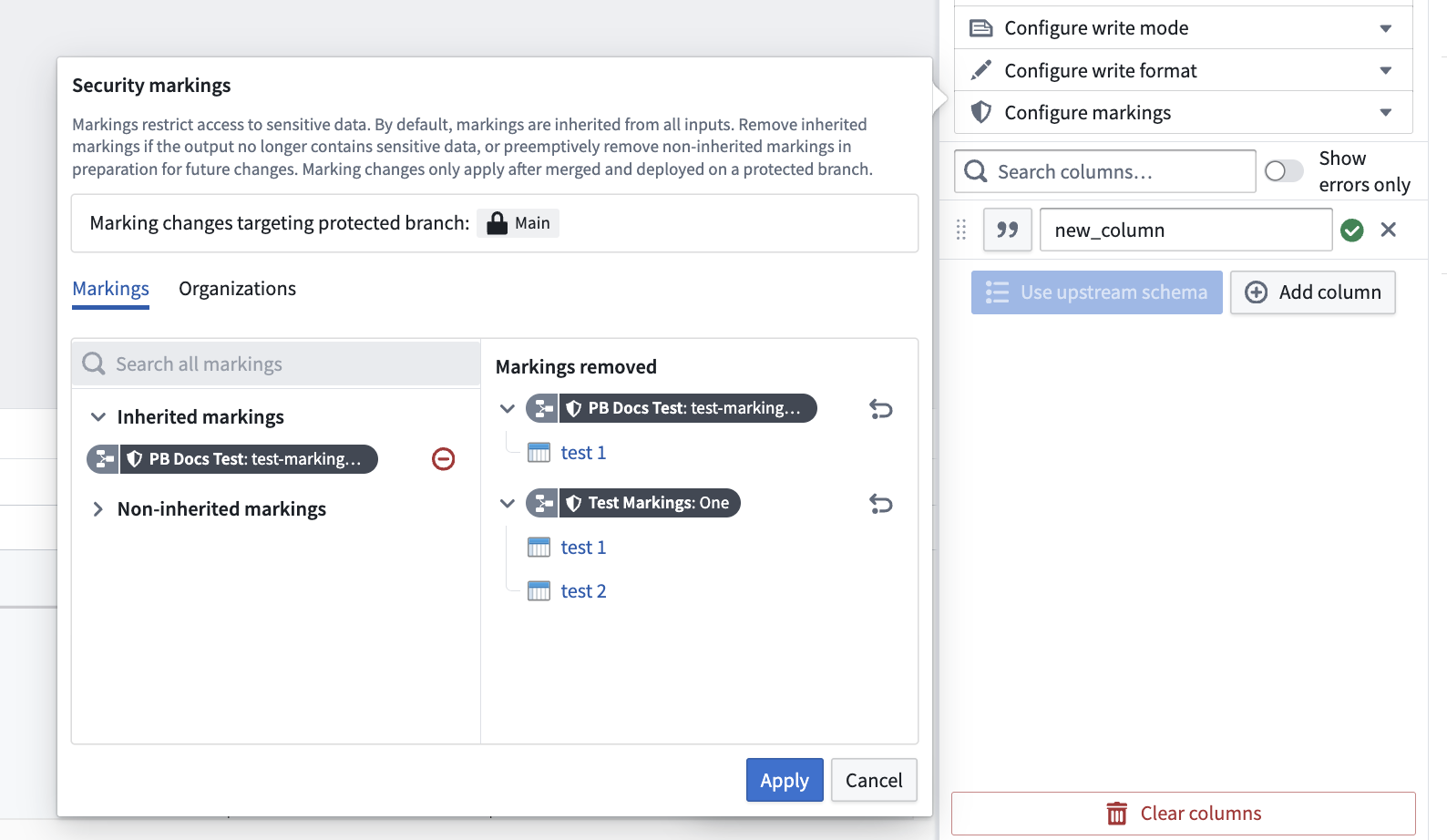Open test 1 link under Test Markings: One

tap(583, 548)
